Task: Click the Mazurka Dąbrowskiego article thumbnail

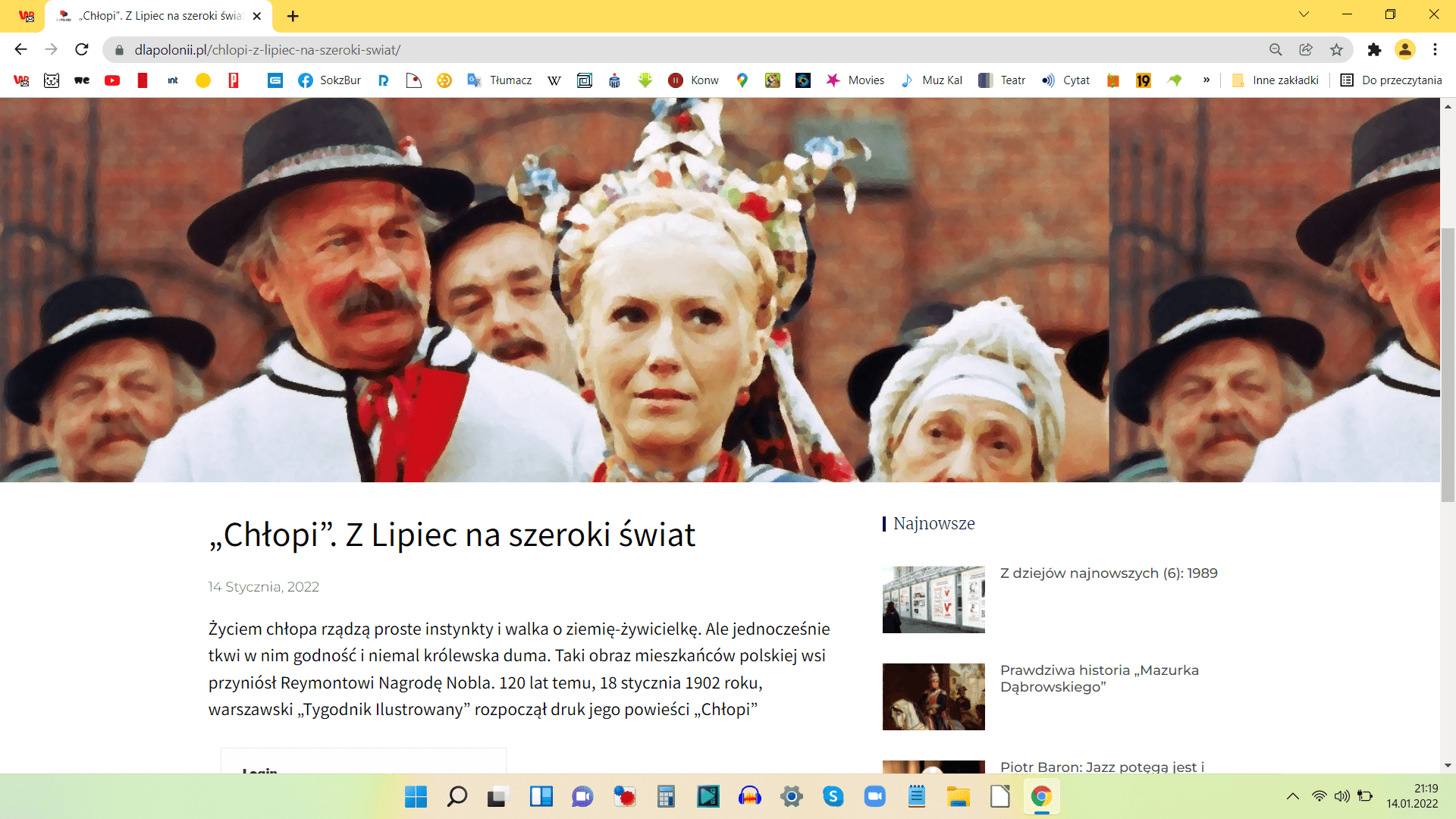Action: pyautogui.click(x=934, y=696)
